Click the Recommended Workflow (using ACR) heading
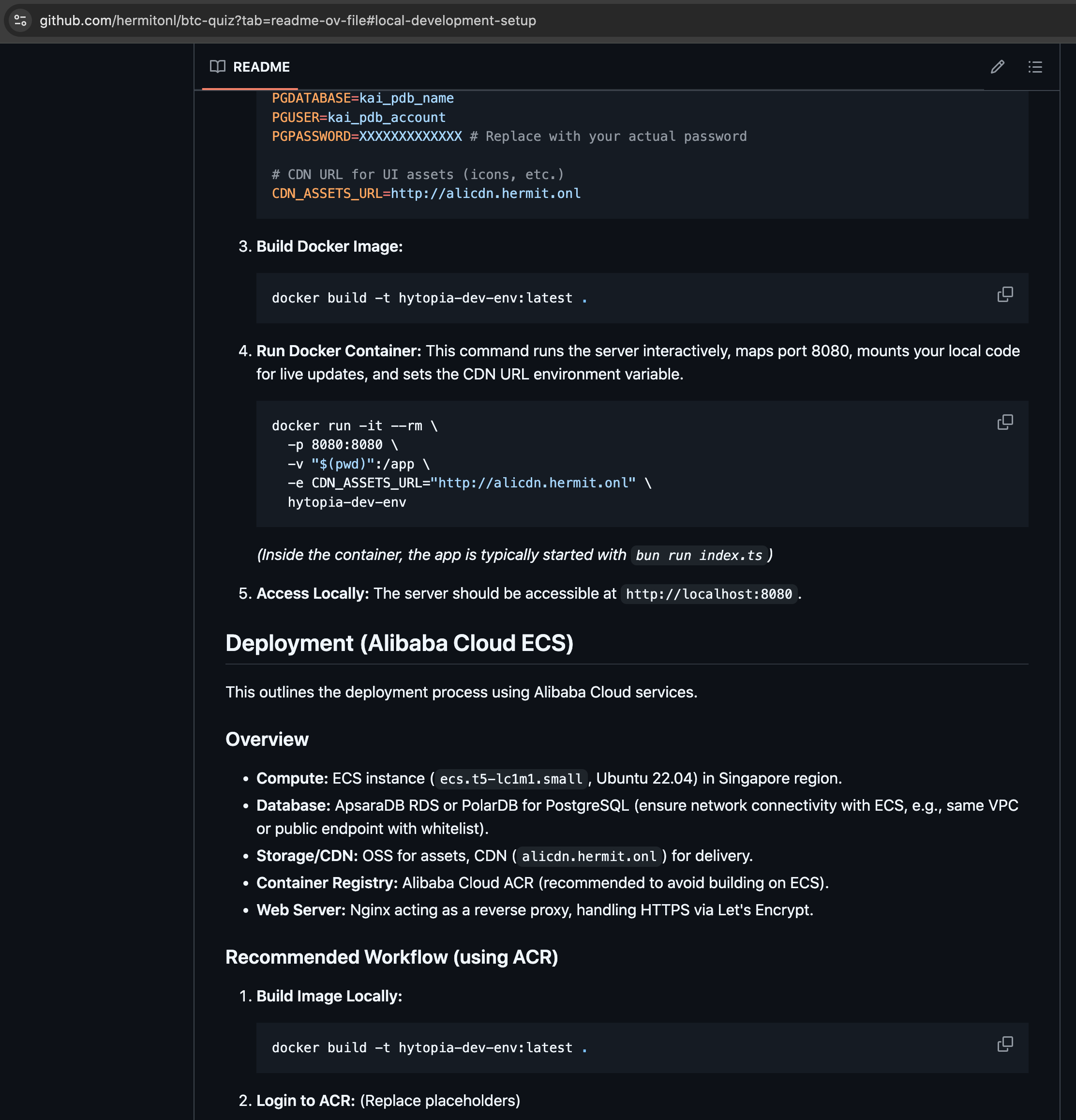Viewport: 1076px width, 1120px height. point(392,957)
